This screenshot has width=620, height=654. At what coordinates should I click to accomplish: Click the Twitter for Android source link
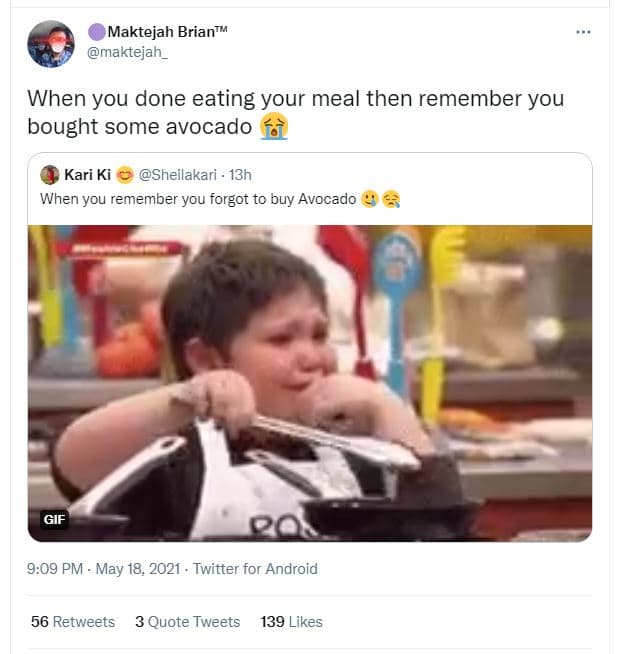click(255, 569)
